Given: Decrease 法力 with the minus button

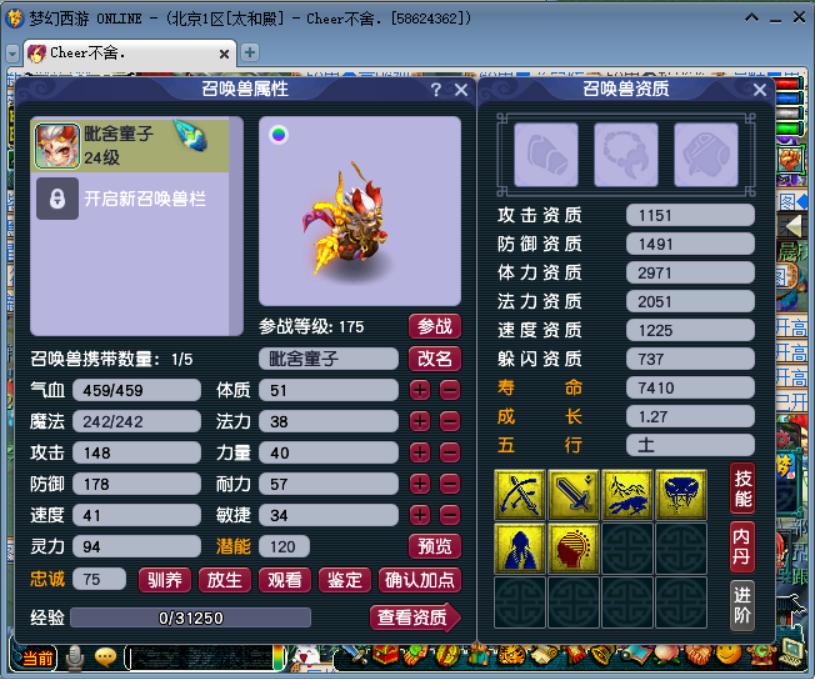Looking at the screenshot, I should (450, 421).
